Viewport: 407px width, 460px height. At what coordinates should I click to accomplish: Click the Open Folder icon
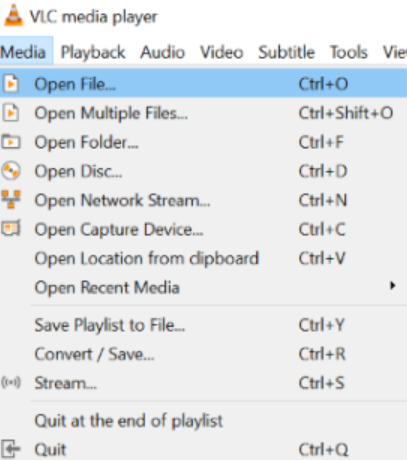(x=11, y=142)
